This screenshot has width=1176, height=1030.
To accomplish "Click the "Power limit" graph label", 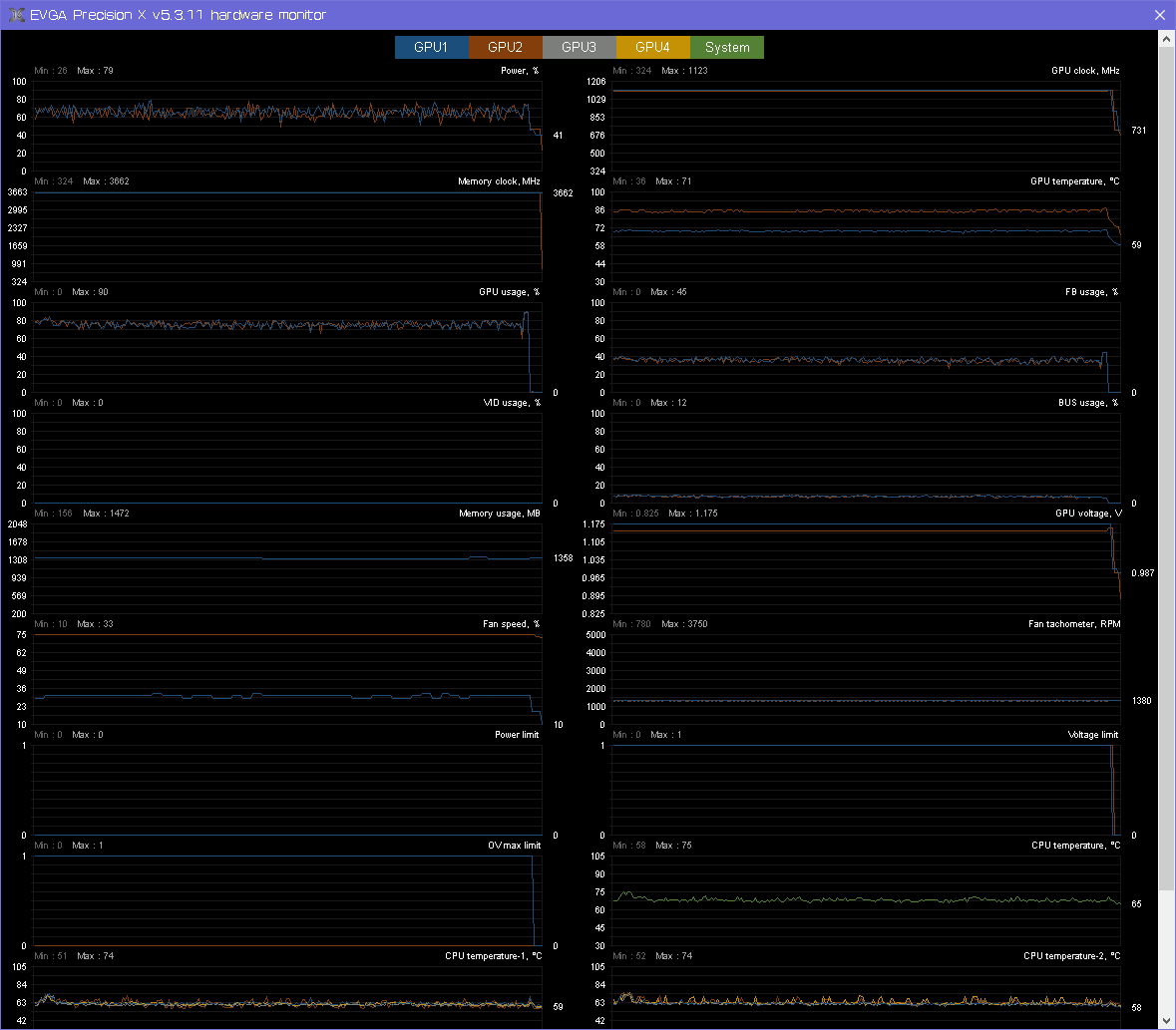I will [517, 735].
